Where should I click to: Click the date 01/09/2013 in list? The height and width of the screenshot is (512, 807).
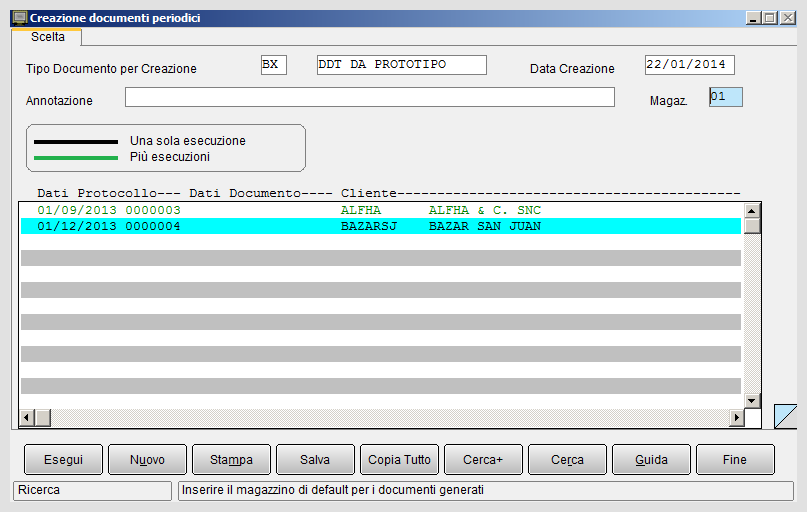(x=77, y=210)
